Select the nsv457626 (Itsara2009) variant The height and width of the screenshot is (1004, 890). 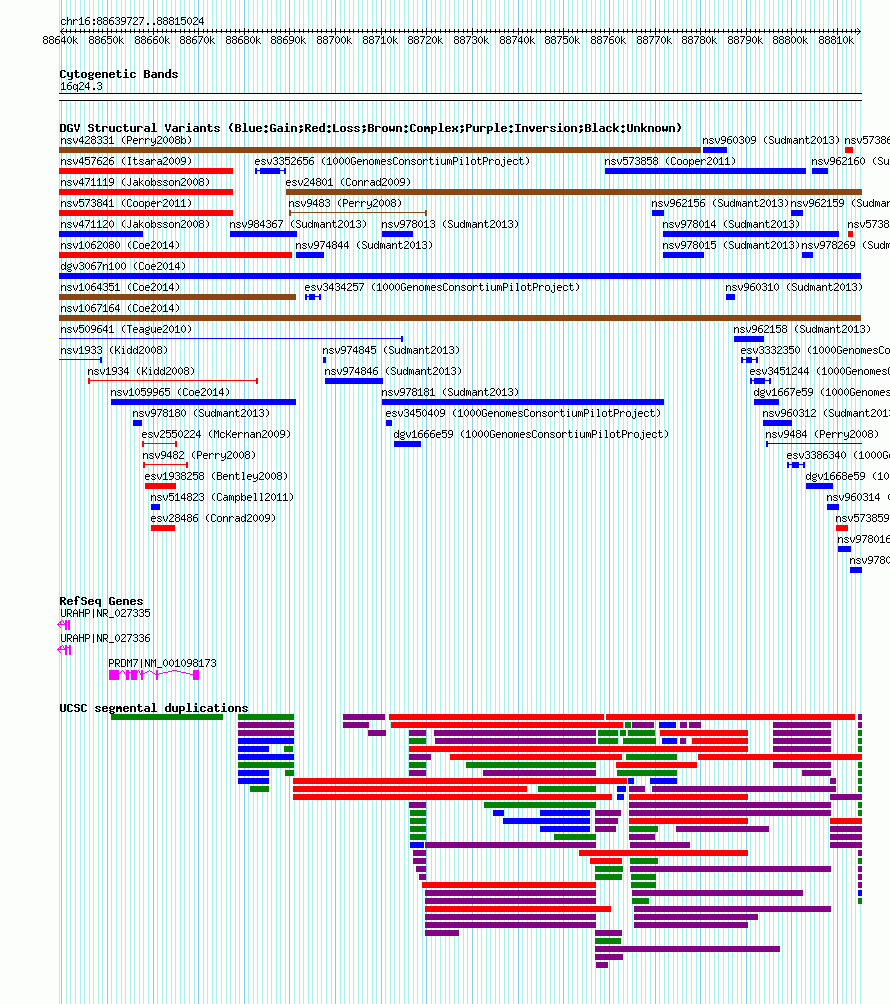point(126,161)
